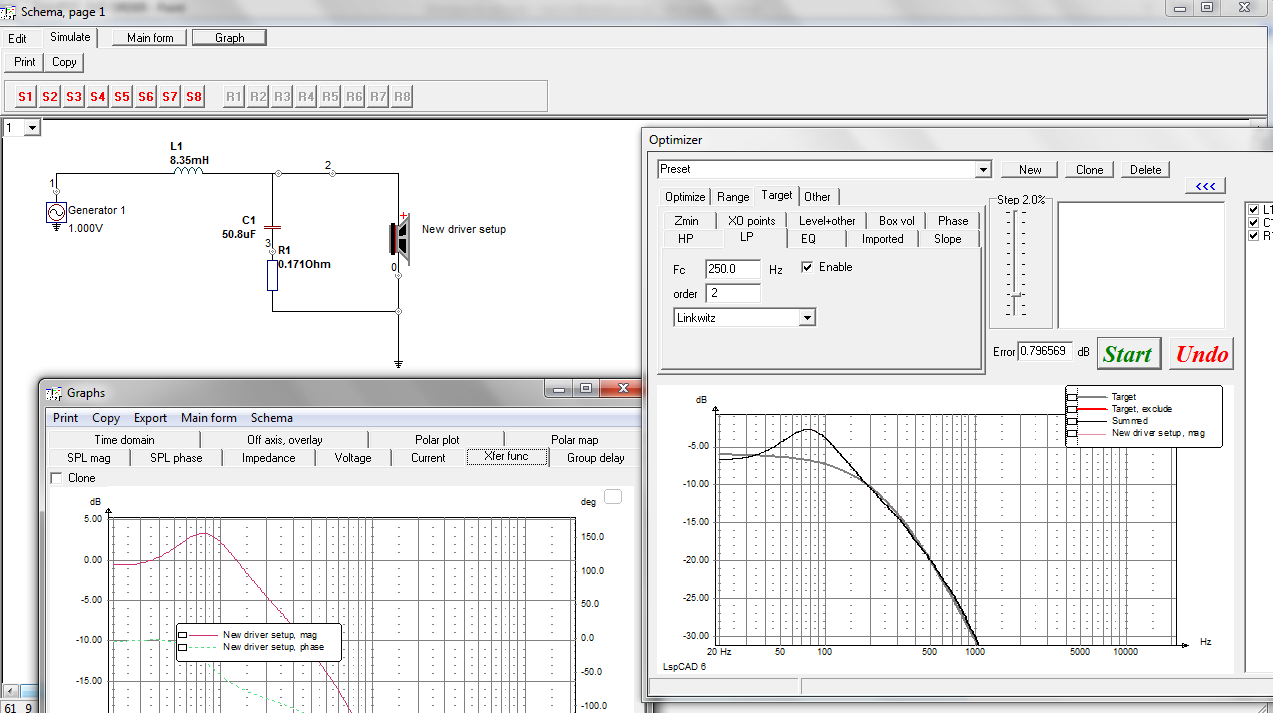Viewport: 1273px width, 713px height.
Task: Open the Edit tab in Schema window
Action: tap(18, 39)
